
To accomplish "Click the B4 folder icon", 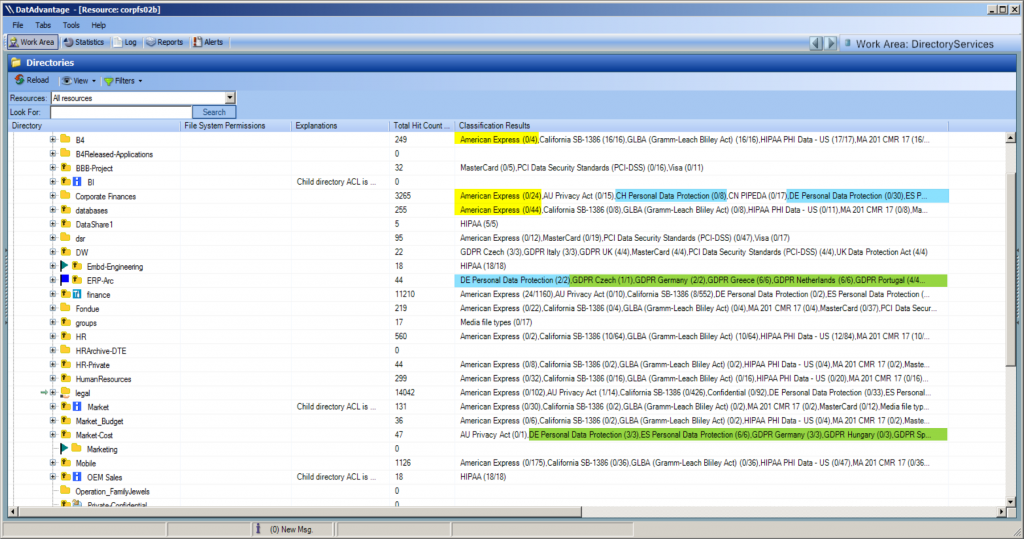I will pyautogui.click(x=65, y=139).
